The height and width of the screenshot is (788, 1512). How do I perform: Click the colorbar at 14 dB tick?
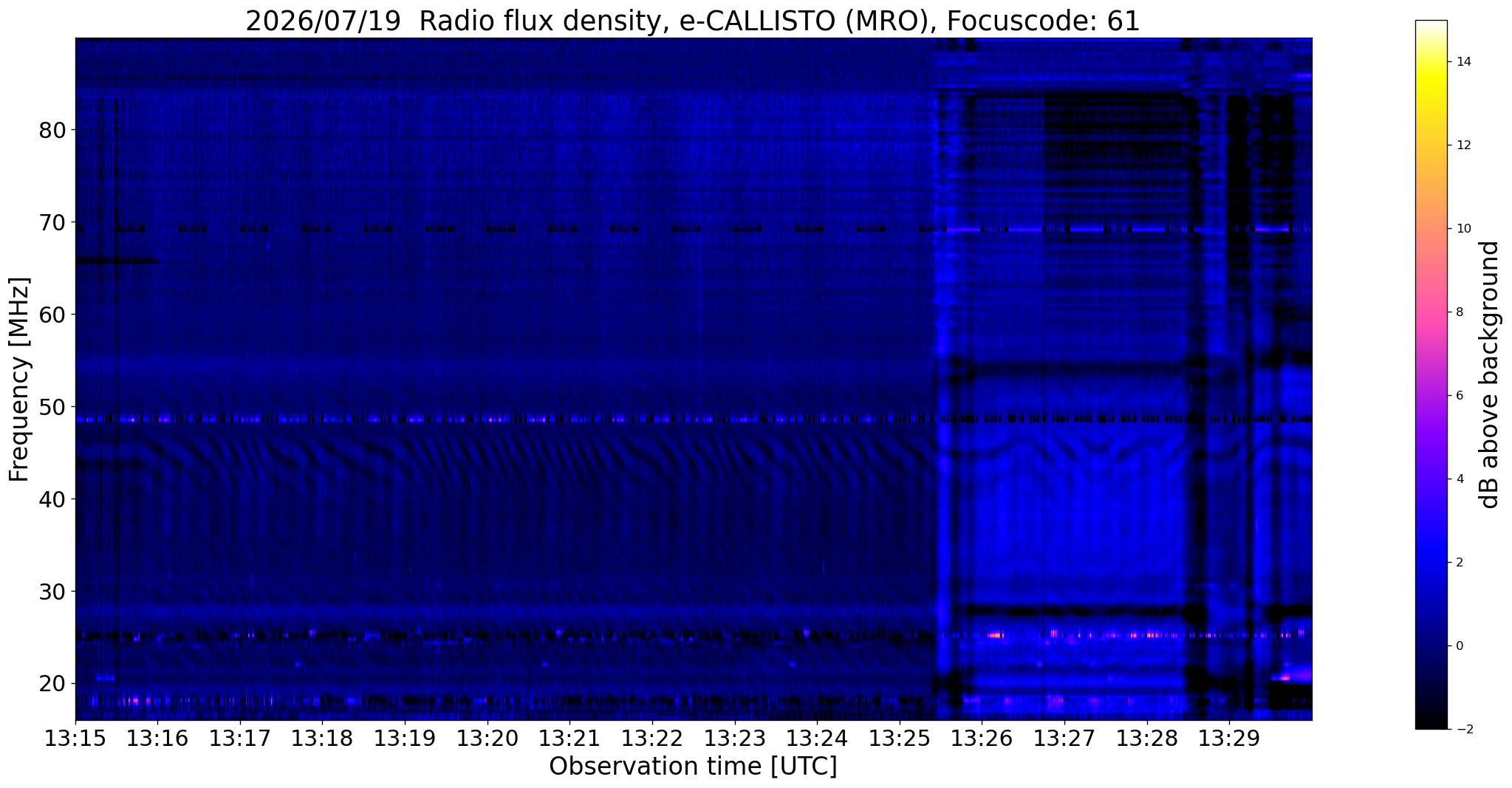click(x=1431, y=62)
